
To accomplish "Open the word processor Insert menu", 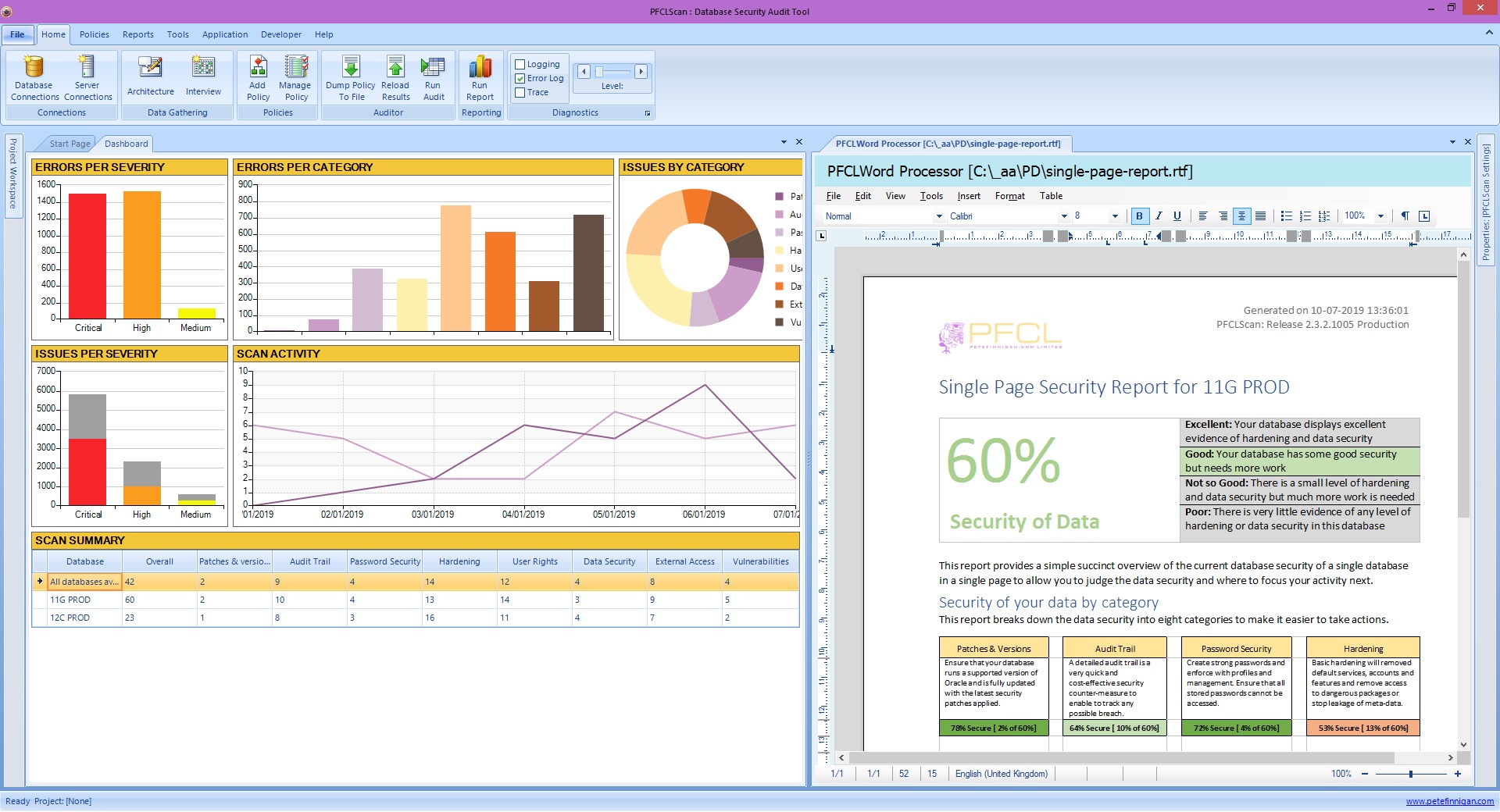I will tap(969, 196).
